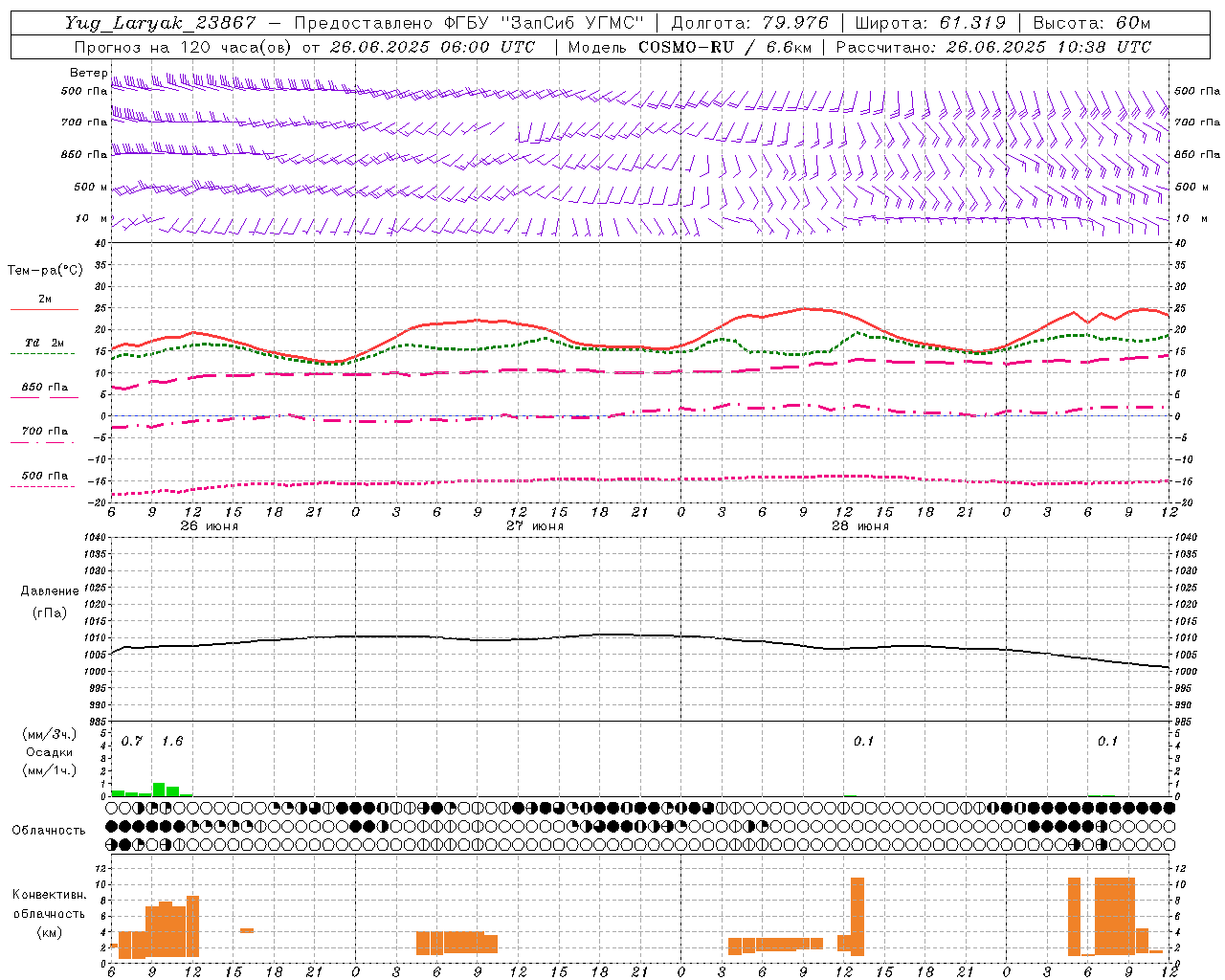Click the station title Yug_Laryak_23867
Viewport: 1225px width, 980px height.
pos(161,23)
